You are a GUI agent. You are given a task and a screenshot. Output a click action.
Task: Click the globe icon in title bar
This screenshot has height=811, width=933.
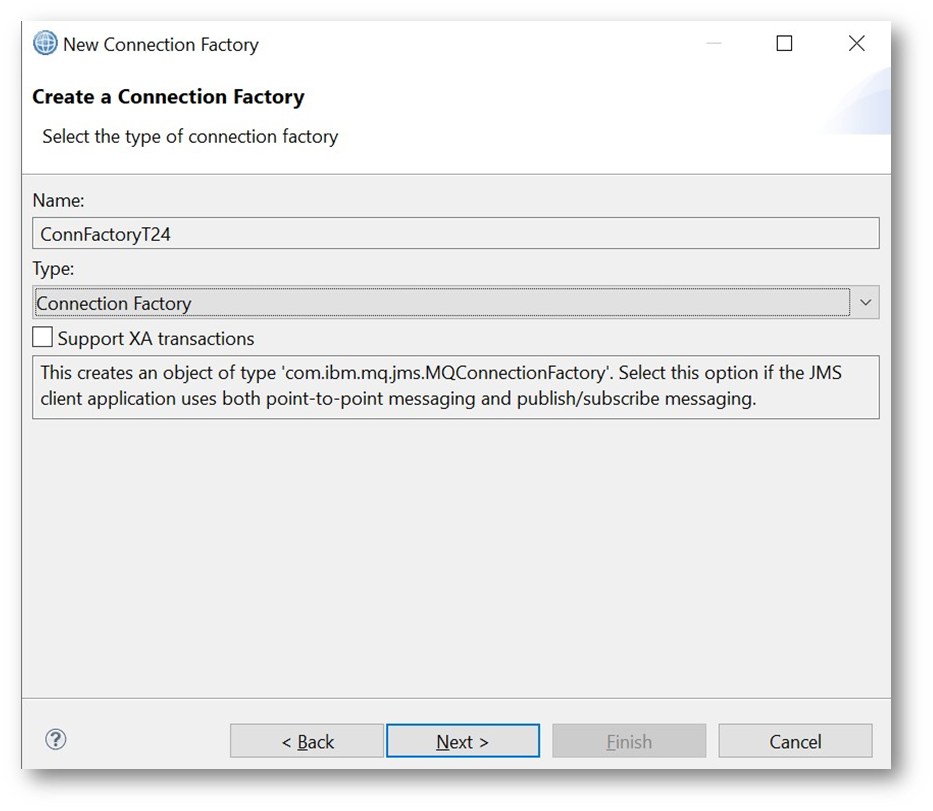coord(45,44)
